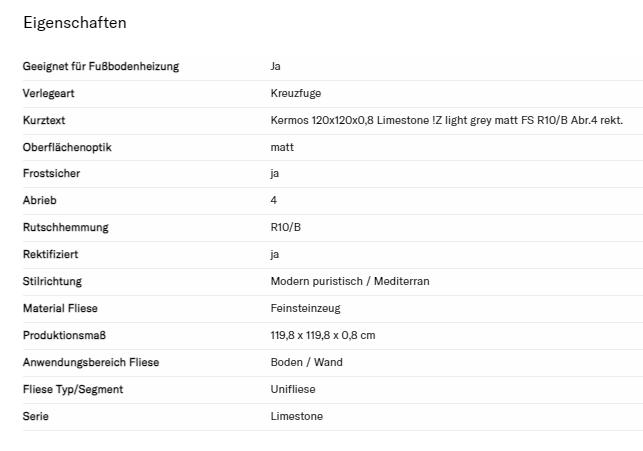Click the R10/B value
Viewport: 643px width, 451px height.
point(285,227)
